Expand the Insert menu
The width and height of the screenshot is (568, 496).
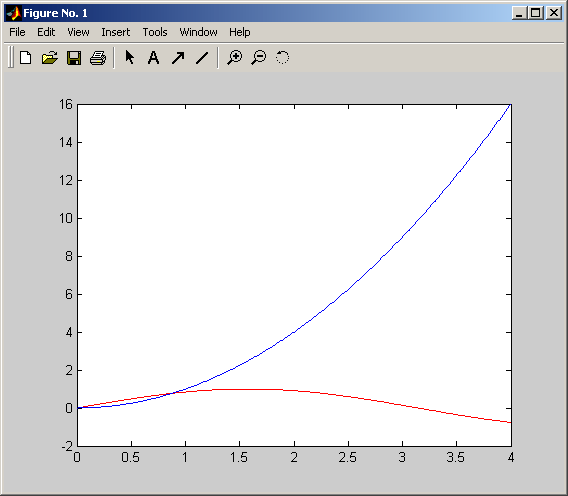[x=116, y=32]
